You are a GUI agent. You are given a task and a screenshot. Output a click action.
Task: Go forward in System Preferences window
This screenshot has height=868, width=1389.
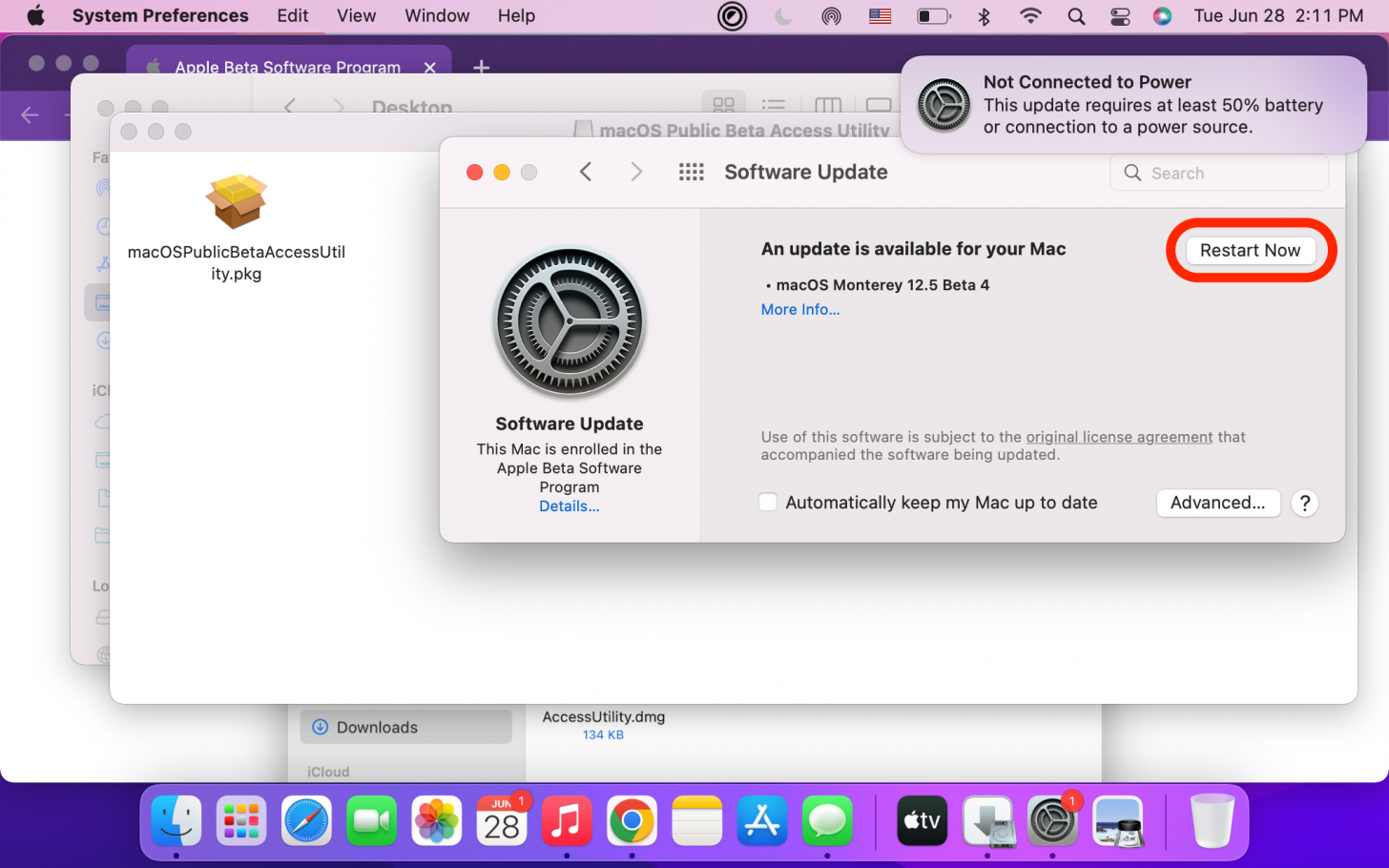(x=636, y=172)
